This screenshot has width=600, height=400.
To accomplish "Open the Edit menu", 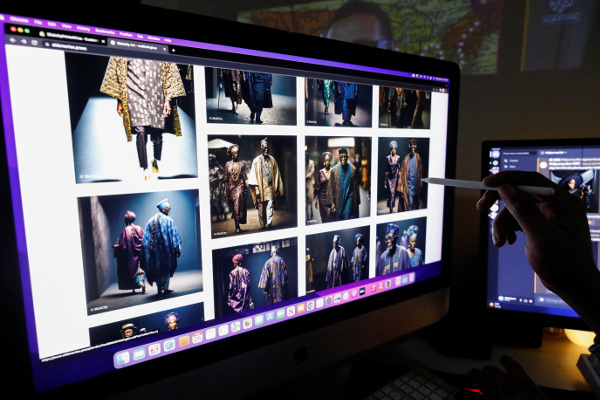I will point(52,23).
